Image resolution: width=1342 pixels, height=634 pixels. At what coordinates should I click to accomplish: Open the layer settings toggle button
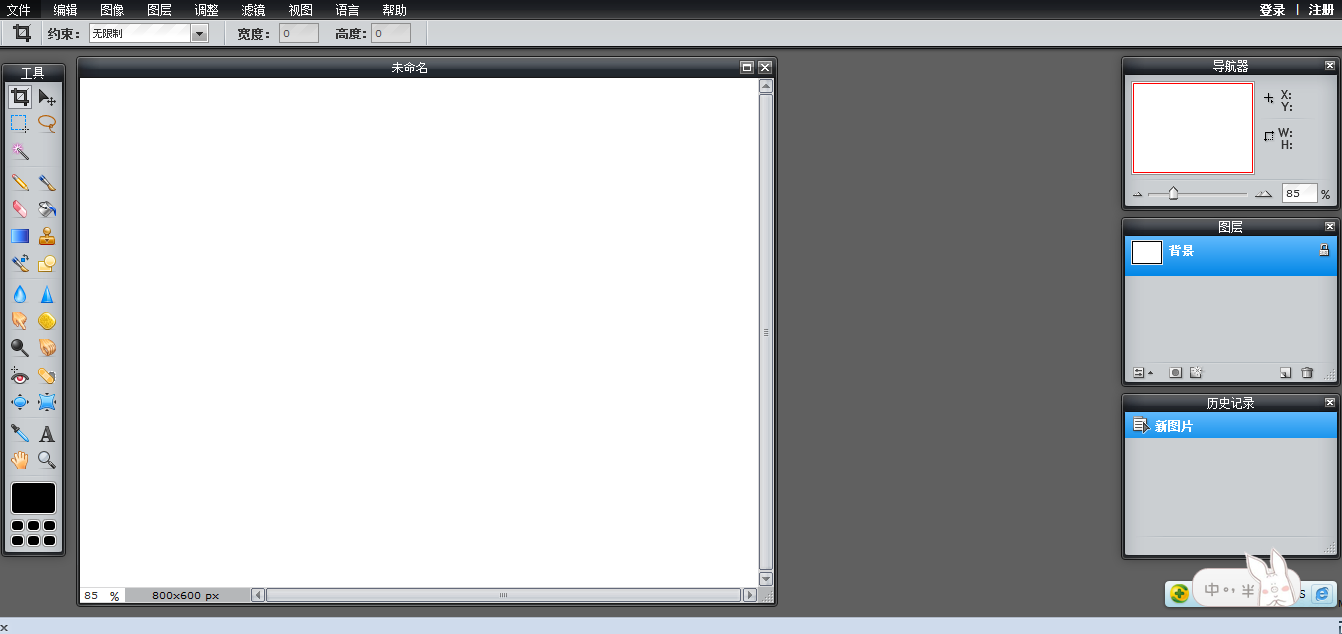pyautogui.click(x=1143, y=373)
